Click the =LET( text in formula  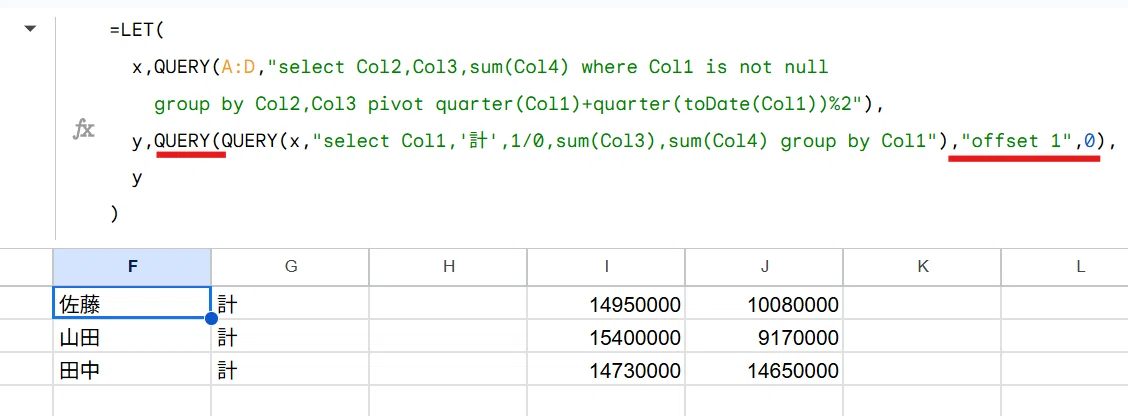(x=137, y=31)
